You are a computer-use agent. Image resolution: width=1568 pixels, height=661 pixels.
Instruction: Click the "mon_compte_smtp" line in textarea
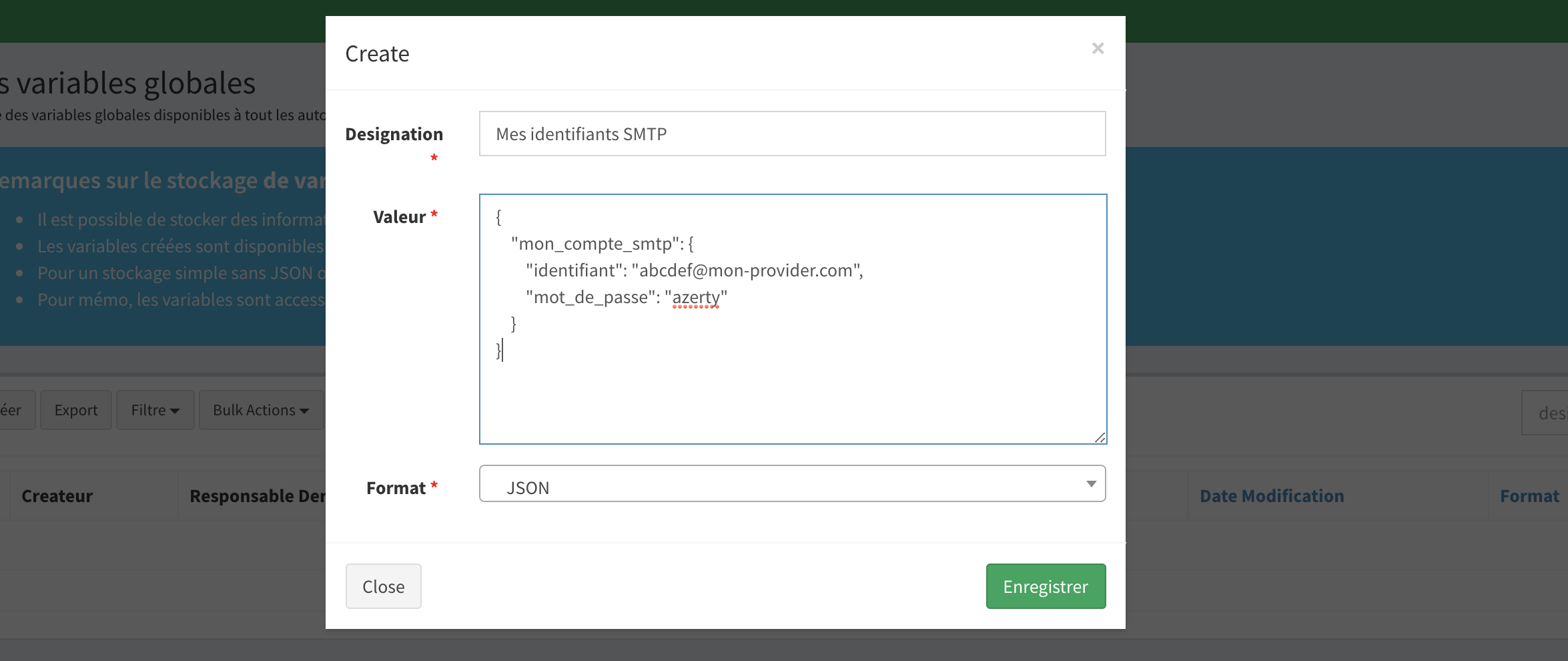[603, 244]
